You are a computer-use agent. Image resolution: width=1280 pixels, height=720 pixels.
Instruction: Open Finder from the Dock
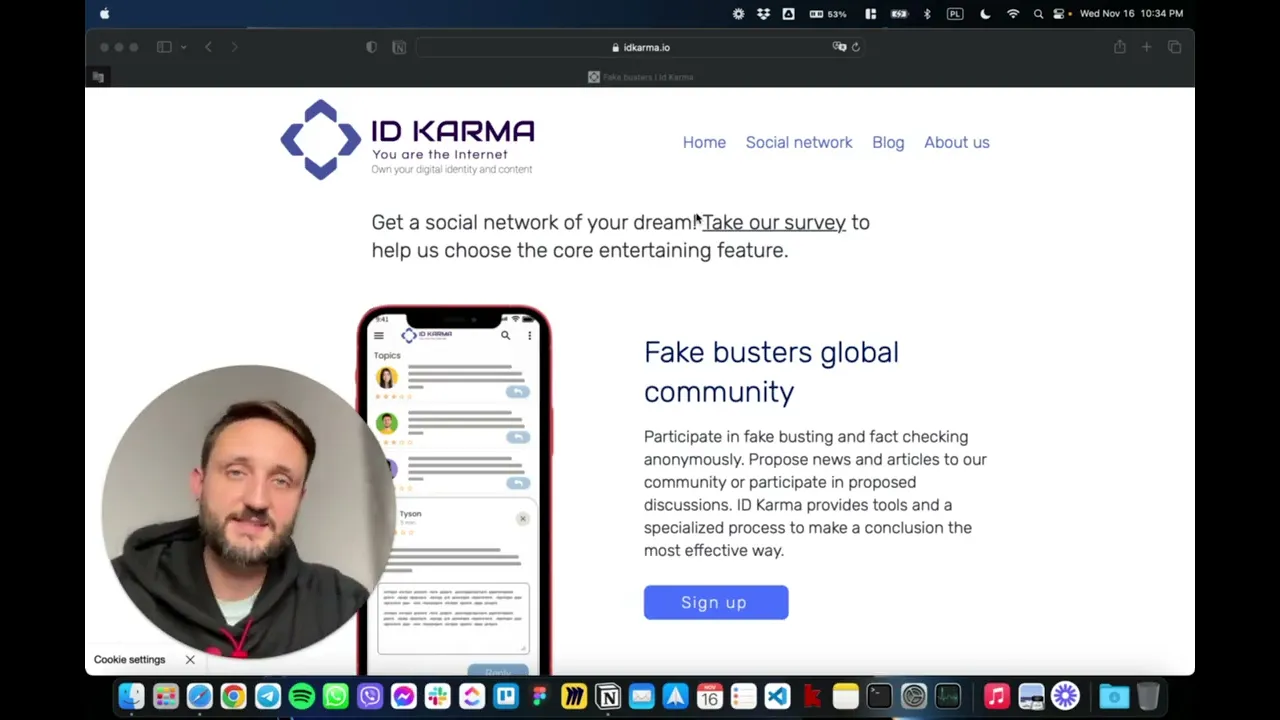pyautogui.click(x=131, y=696)
